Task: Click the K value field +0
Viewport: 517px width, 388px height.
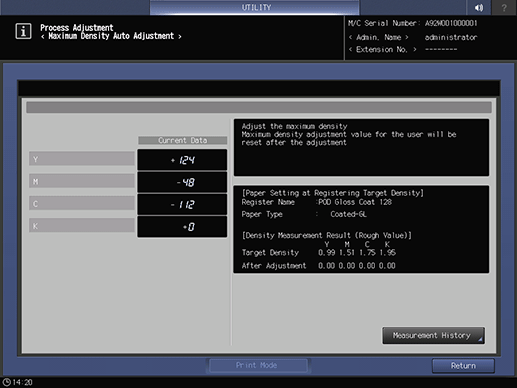Action: (182, 227)
